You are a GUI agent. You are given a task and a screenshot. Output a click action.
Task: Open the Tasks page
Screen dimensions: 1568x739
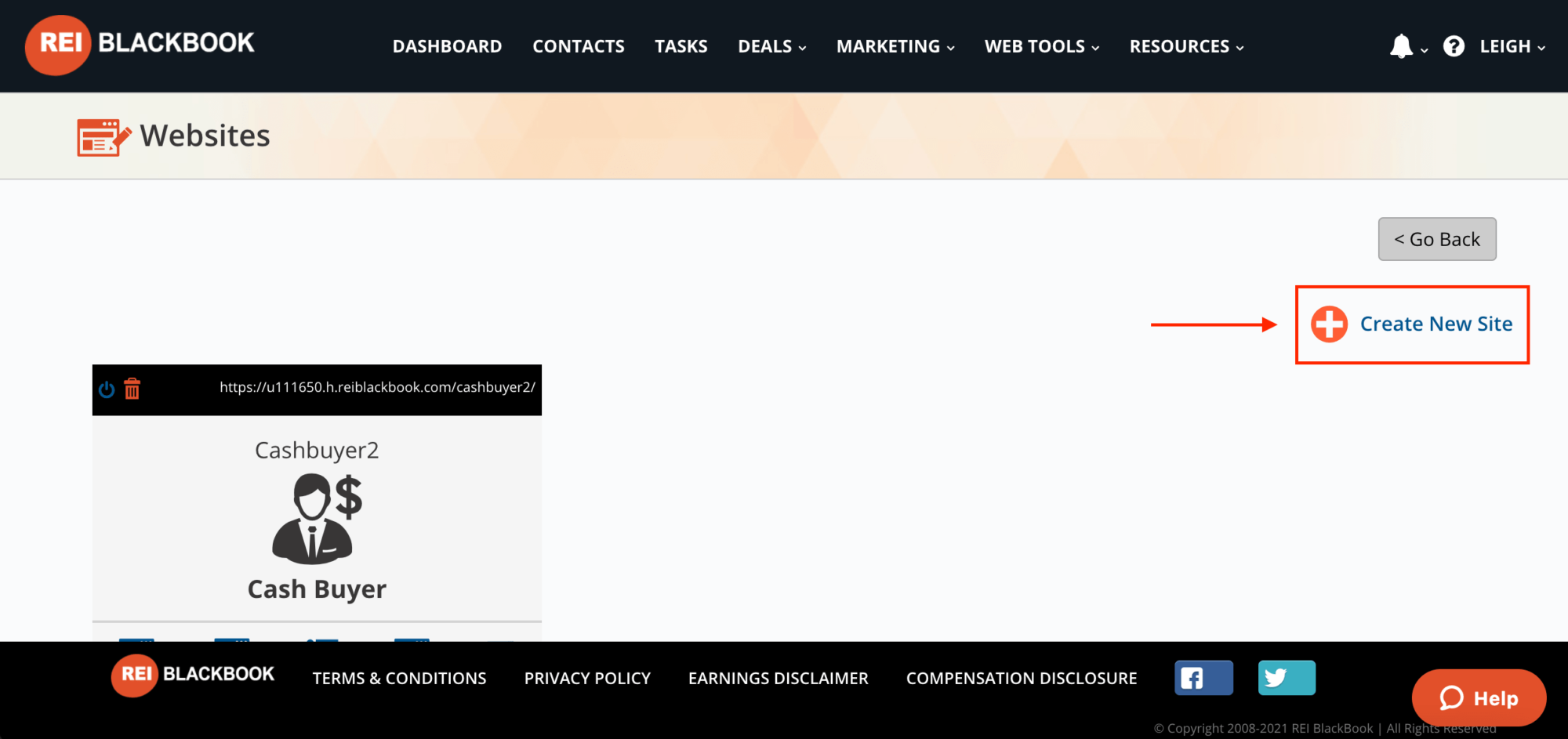coord(681,46)
